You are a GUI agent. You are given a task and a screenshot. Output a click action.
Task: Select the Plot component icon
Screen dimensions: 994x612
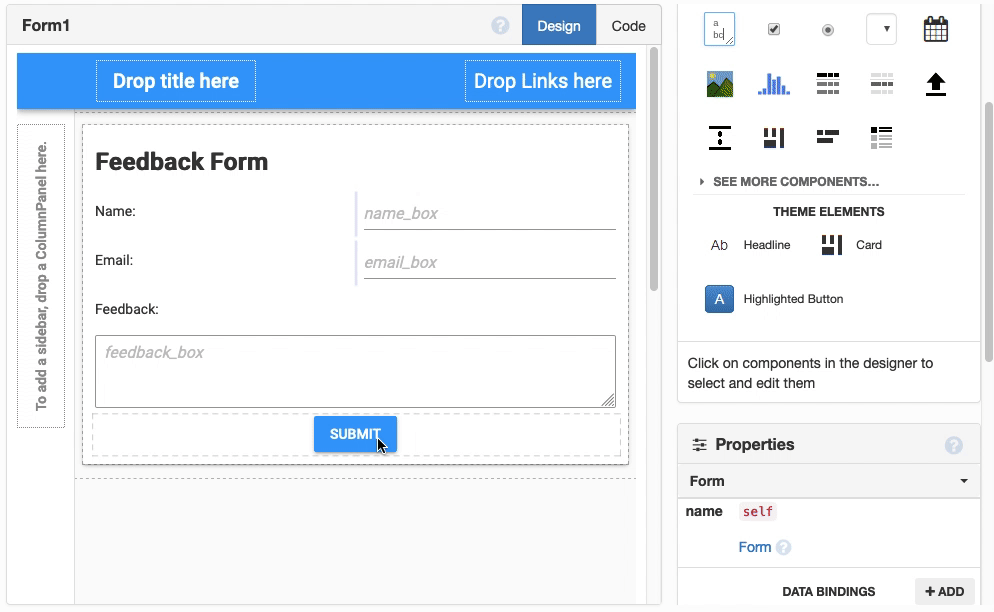point(773,83)
